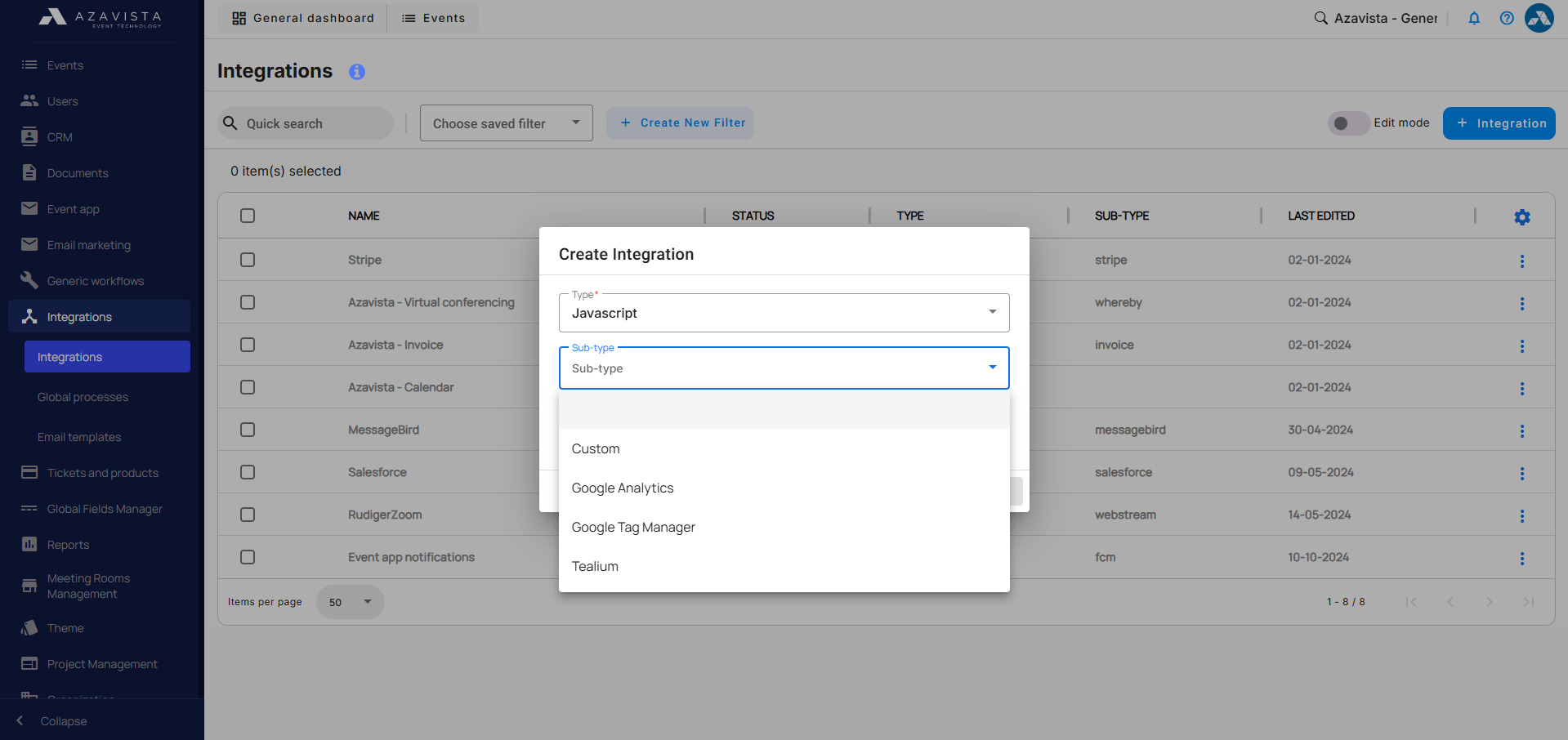Viewport: 1568px width, 740px height.
Task: Open the Integrations sub-item in sidebar
Action: point(107,357)
